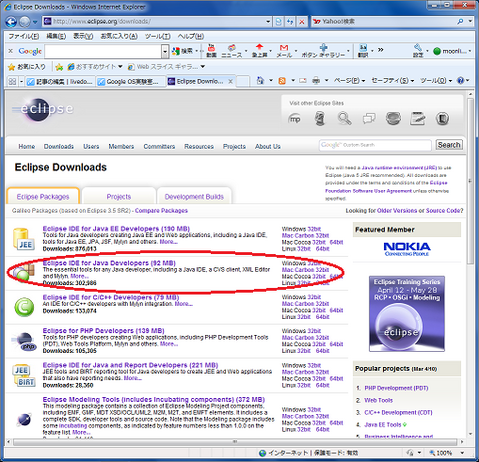Viewport: 479px width, 462px height.
Task: Click the browser Back arrow button
Action: pos(11,22)
